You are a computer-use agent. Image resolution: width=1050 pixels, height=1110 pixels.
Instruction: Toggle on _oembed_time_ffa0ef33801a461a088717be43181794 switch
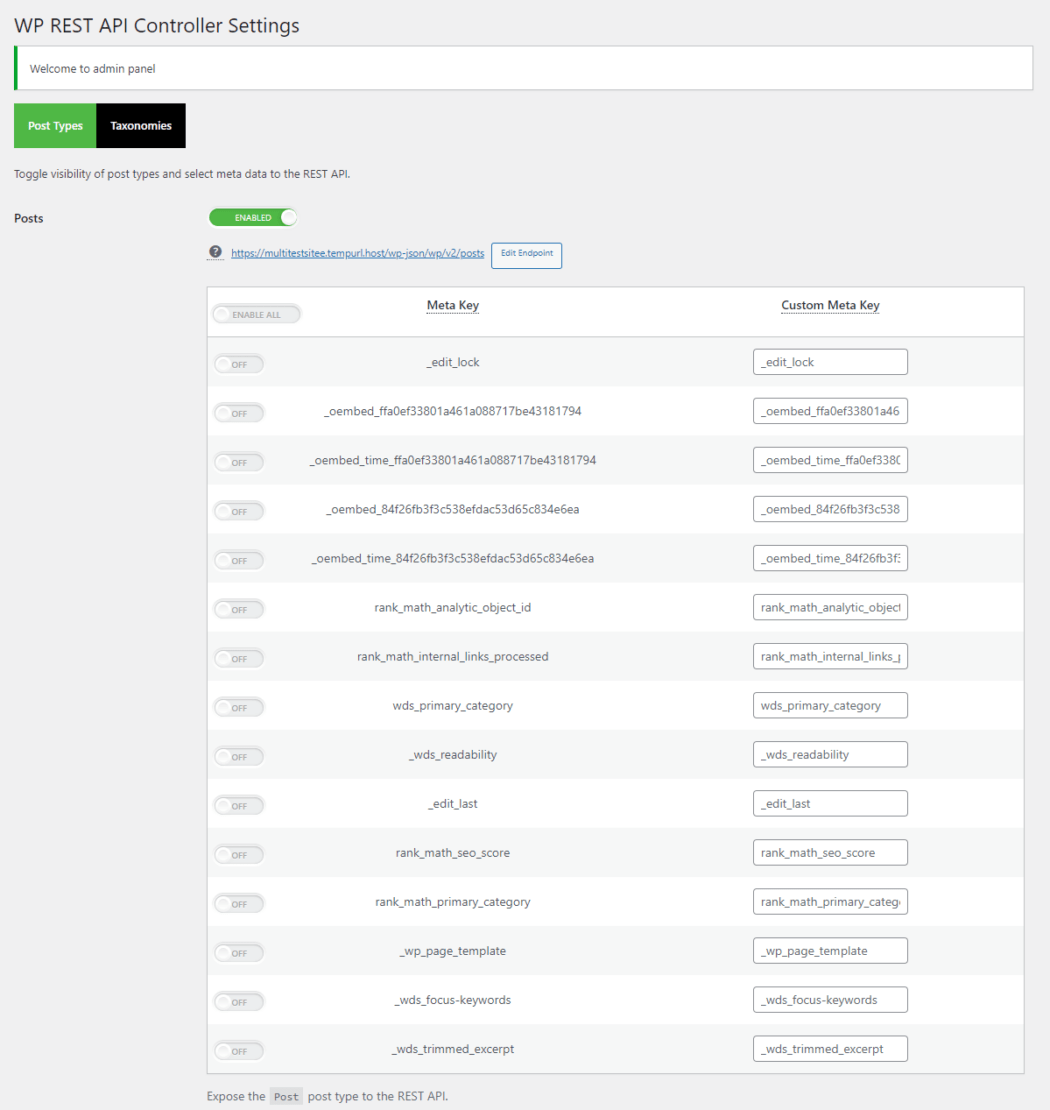[x=239, y=462]
